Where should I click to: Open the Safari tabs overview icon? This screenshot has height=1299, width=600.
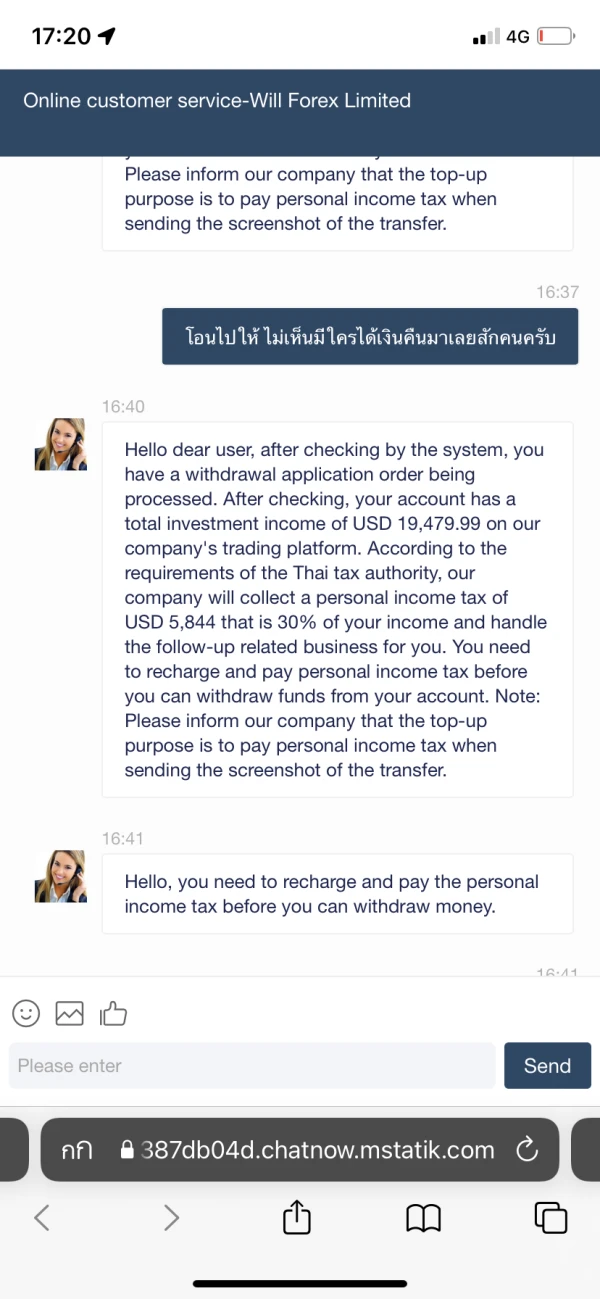click(x=551, y=1217)
